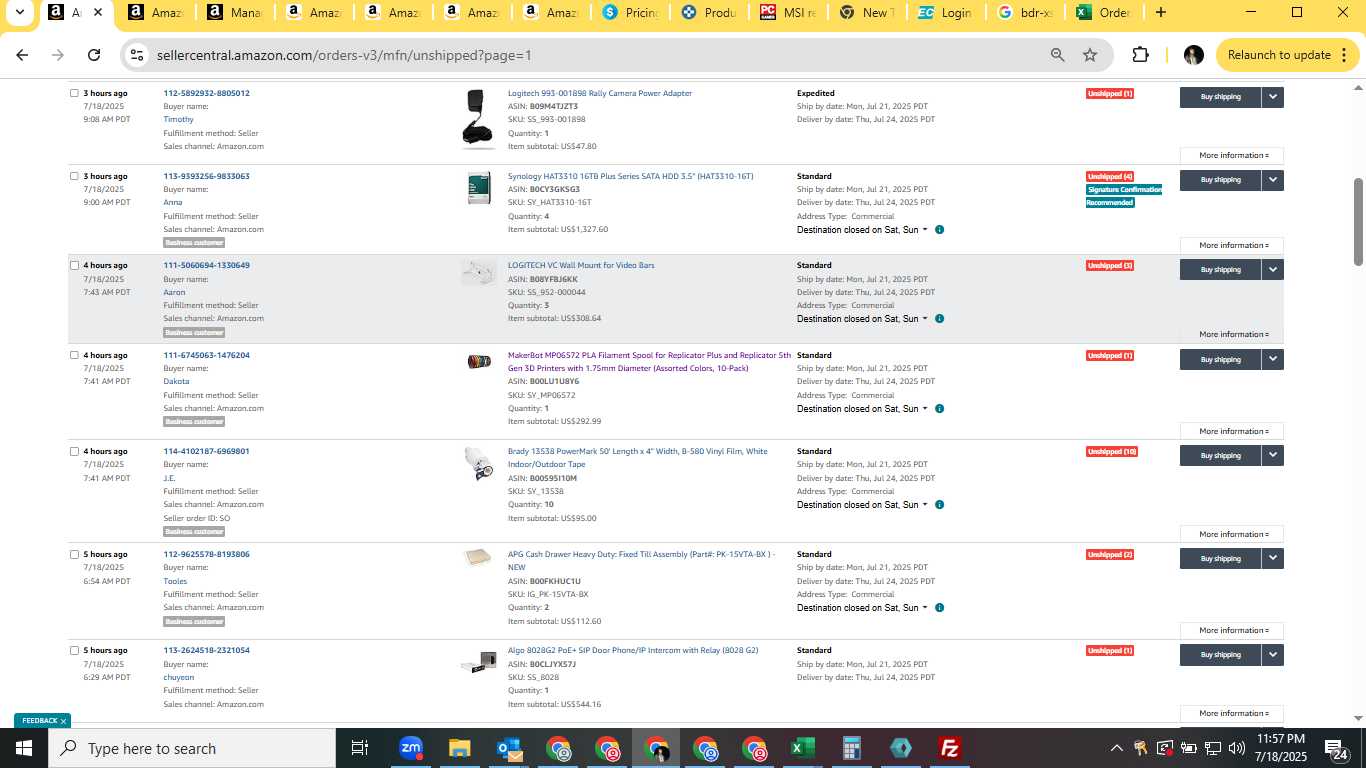This screenshot has height=768, width=1366.
Task: Select checkbox for order 114-4102187-6969801
Action: click(x=74, y=451)
